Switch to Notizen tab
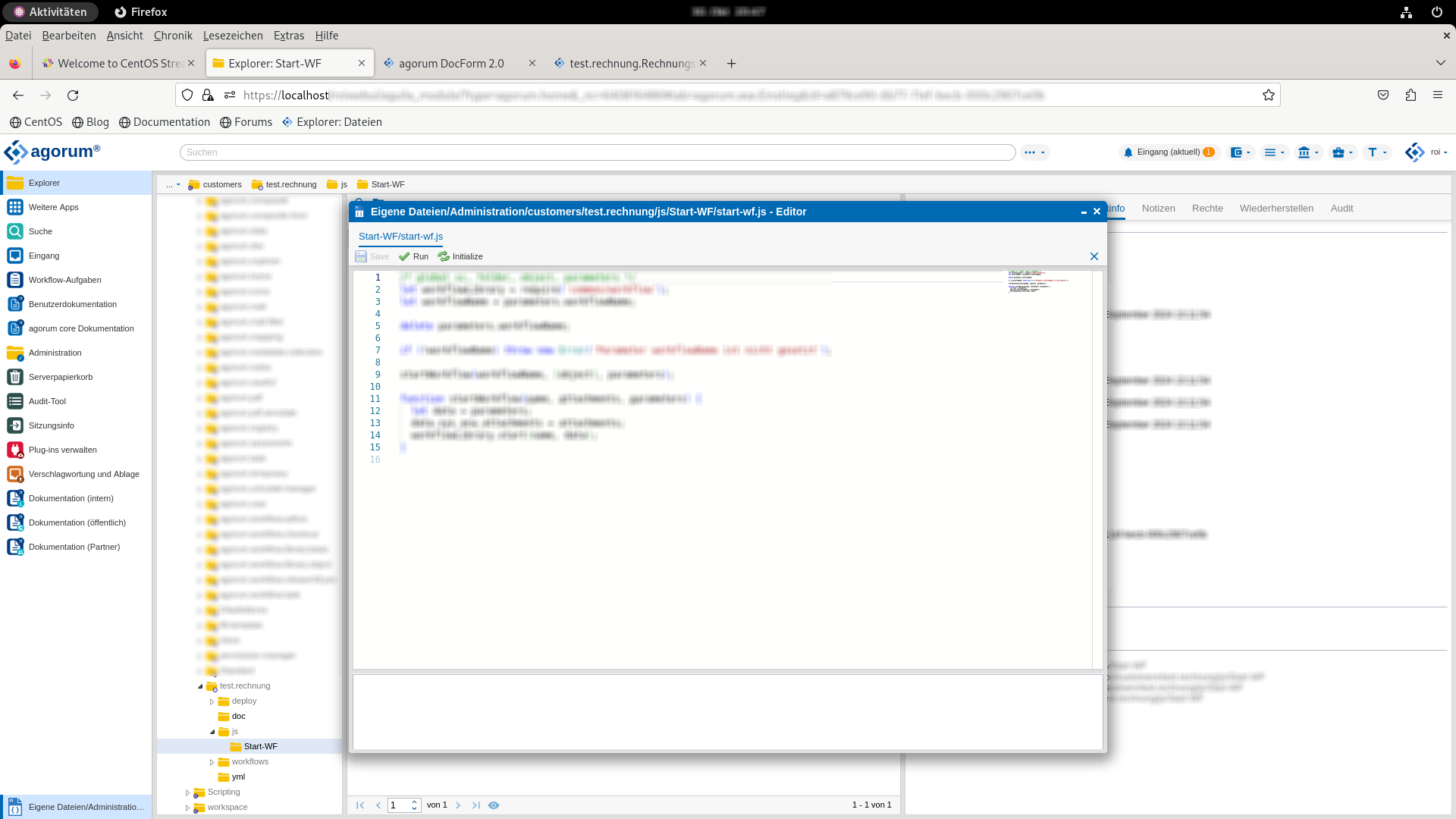 (1158, 208)
